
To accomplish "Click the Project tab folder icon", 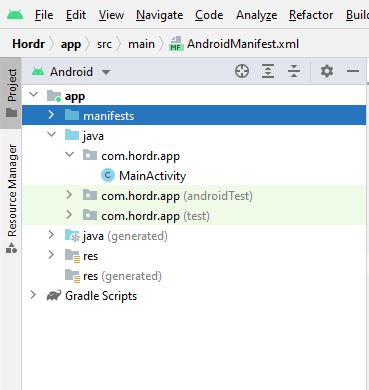I will click(x=11, y=113).
